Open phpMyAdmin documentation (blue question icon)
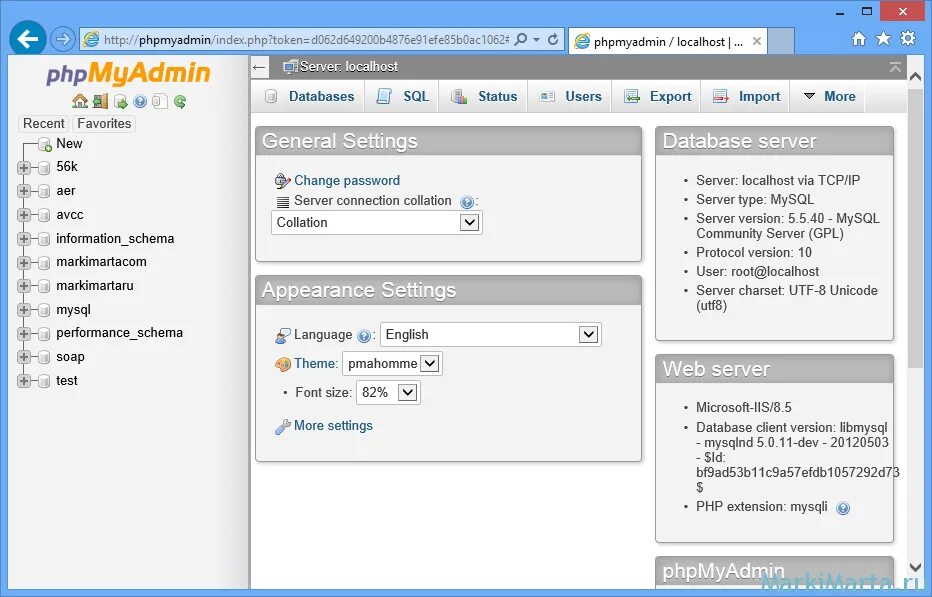Image resolution: width=932 pixels, height=597 pixels. [x=140, y=102]
